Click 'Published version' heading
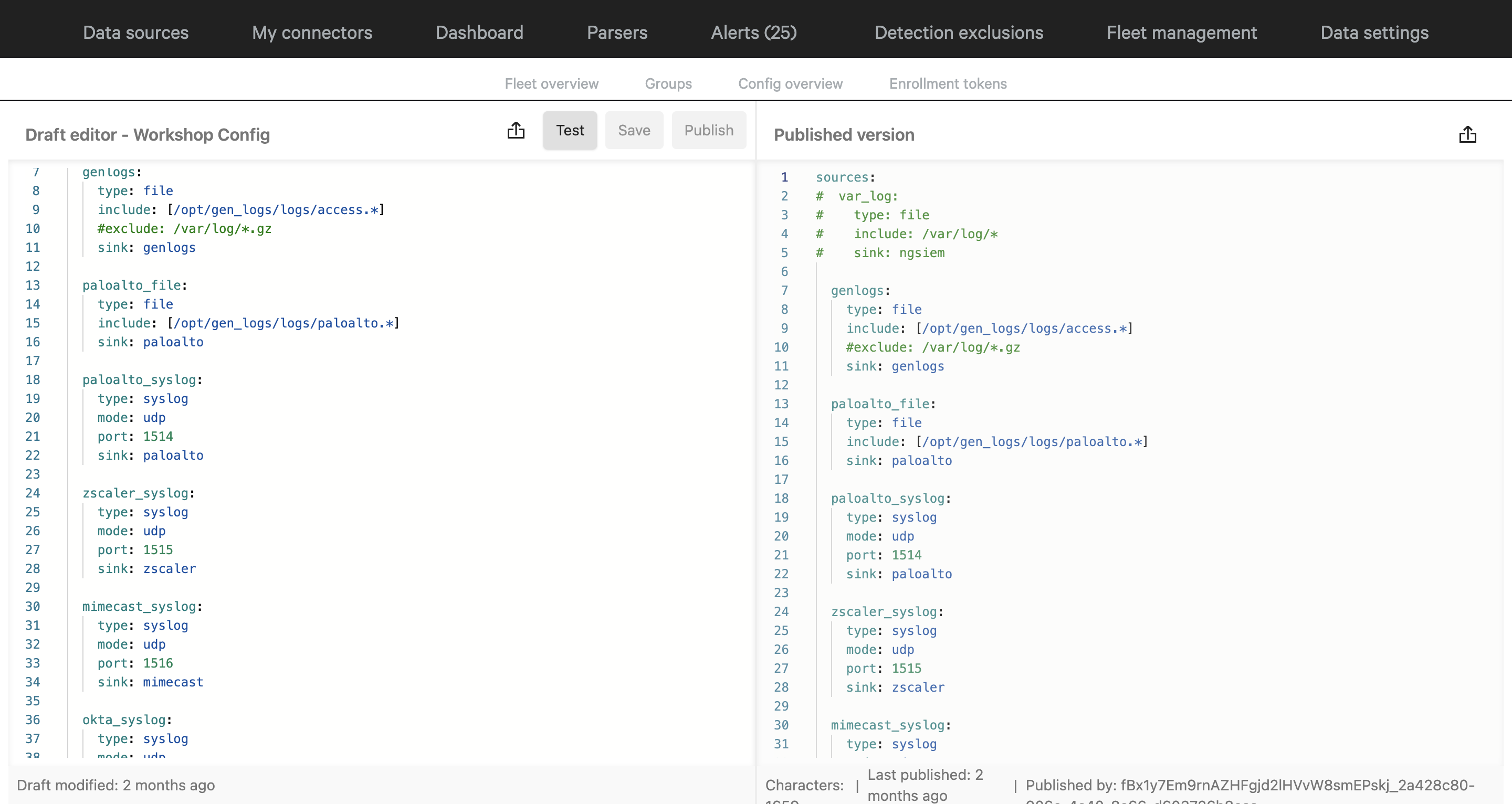The height and width of the screenshot is (804, 1512). click(x=844, y=134)
